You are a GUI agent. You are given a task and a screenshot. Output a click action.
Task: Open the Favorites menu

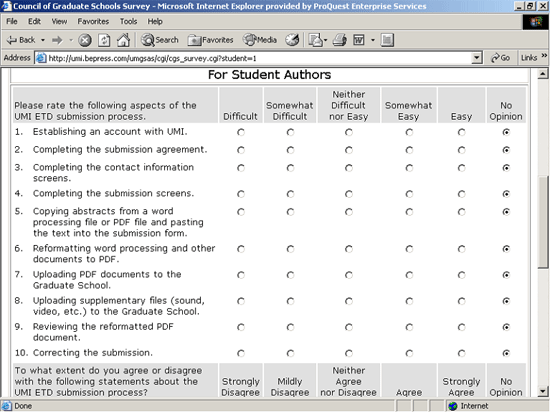point(93,22)
